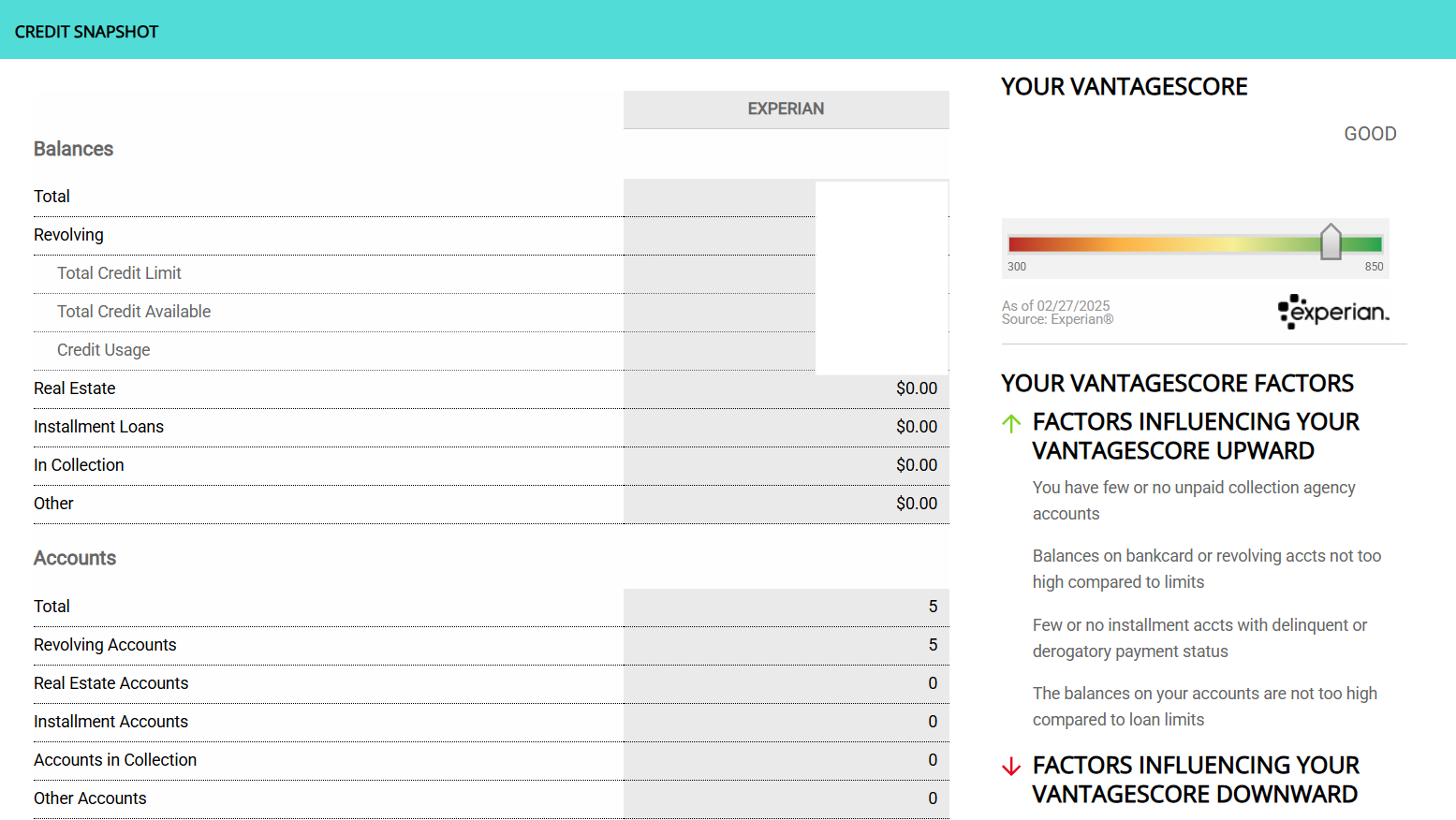Click Accounts in Collection label
Image resolution: width=1456 pixels, height=820 pixels.
coord(115,760)
